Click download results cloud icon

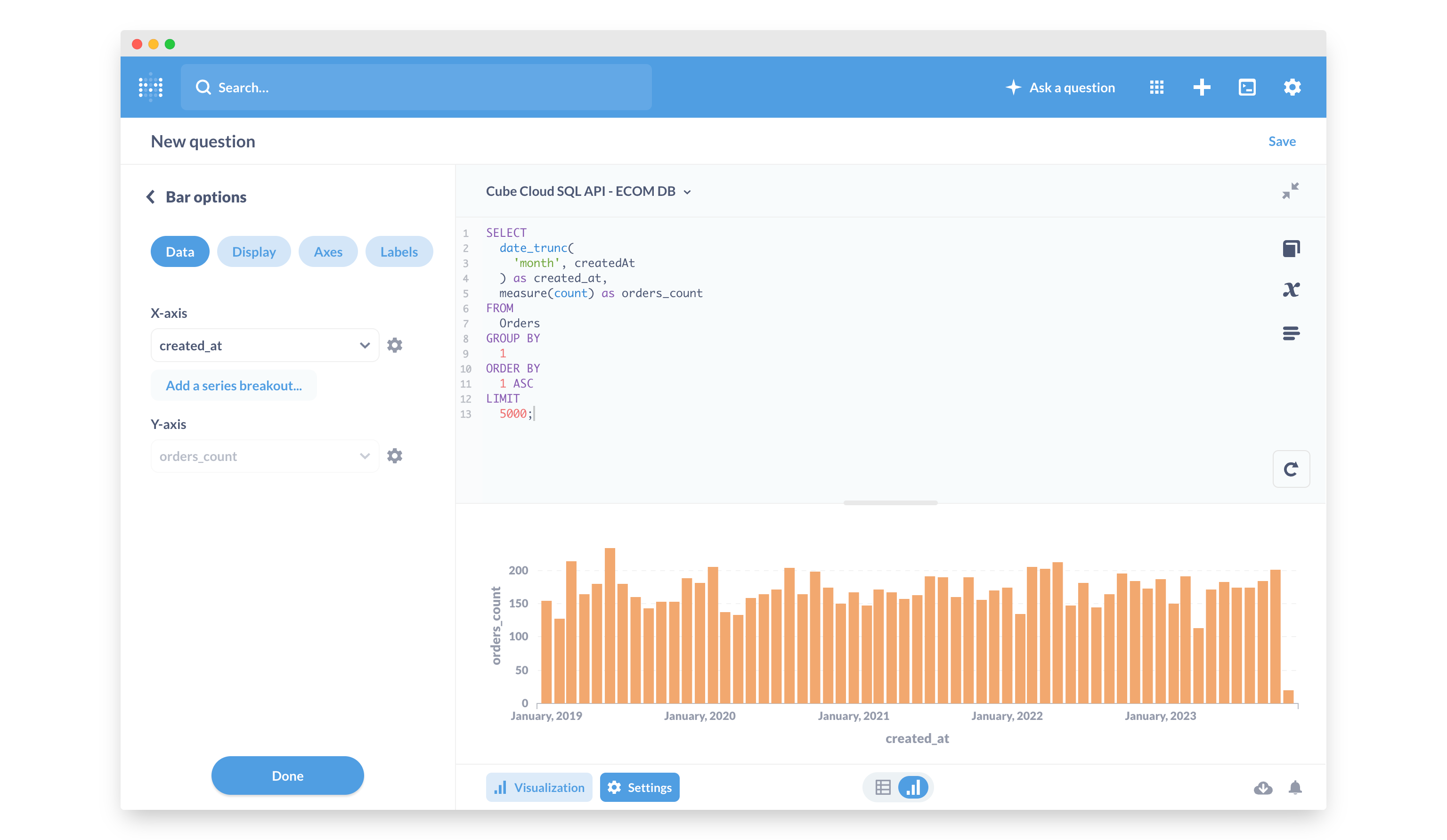[x=1263, y=787]
